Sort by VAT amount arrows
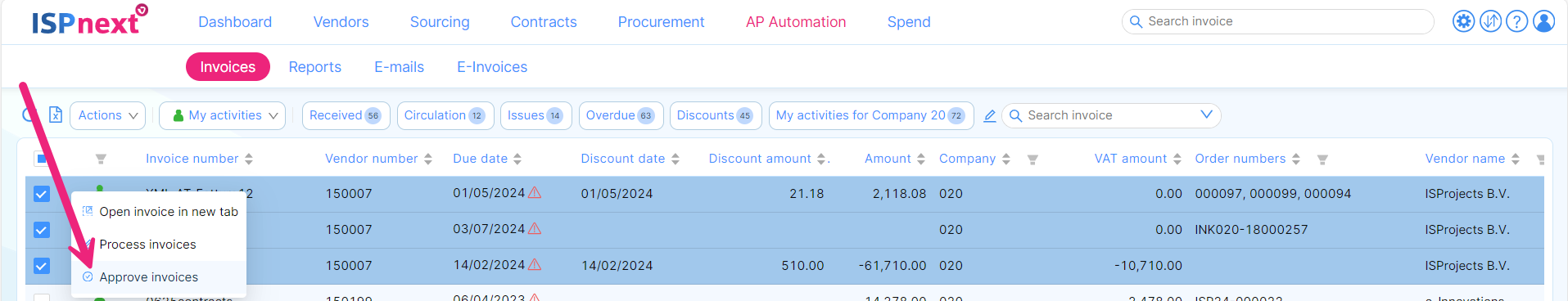The height and width of the screenshot is (301, 1568). tap(1177, 159)
